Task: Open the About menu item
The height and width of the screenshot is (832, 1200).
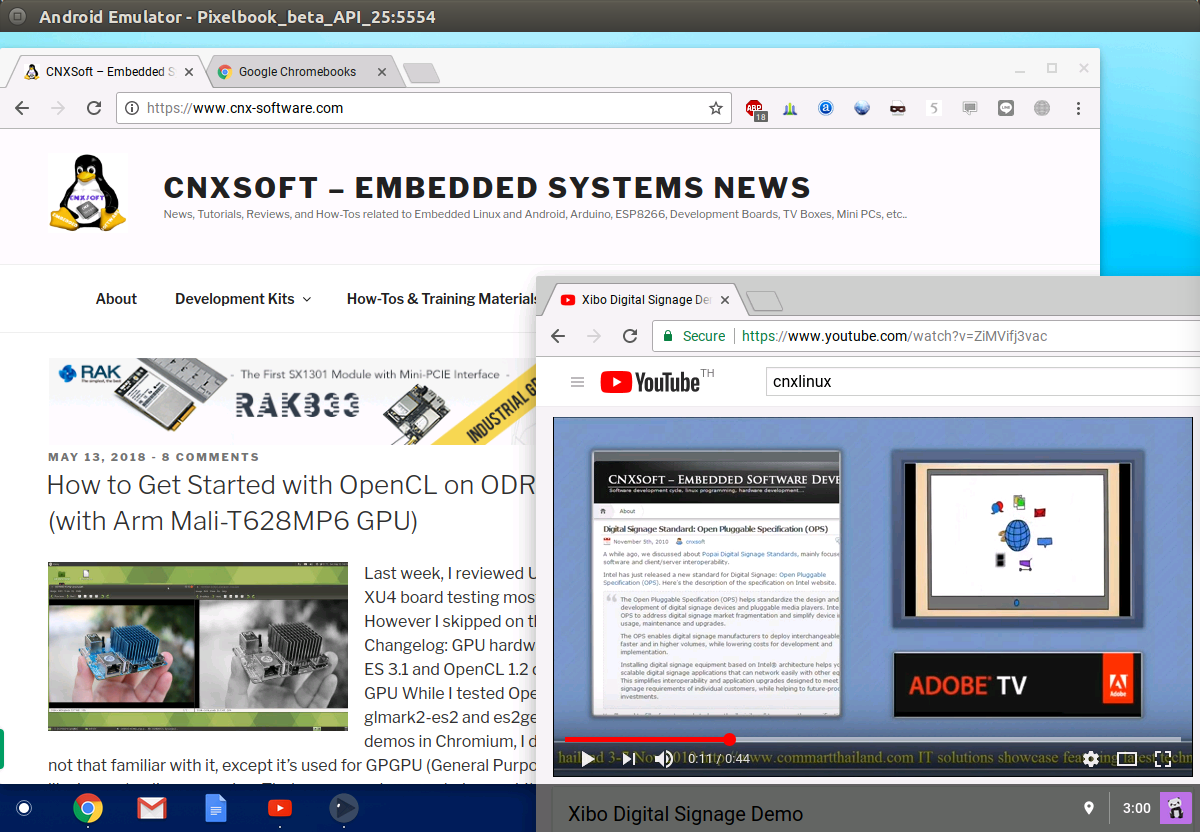Action: pos(116,299)
